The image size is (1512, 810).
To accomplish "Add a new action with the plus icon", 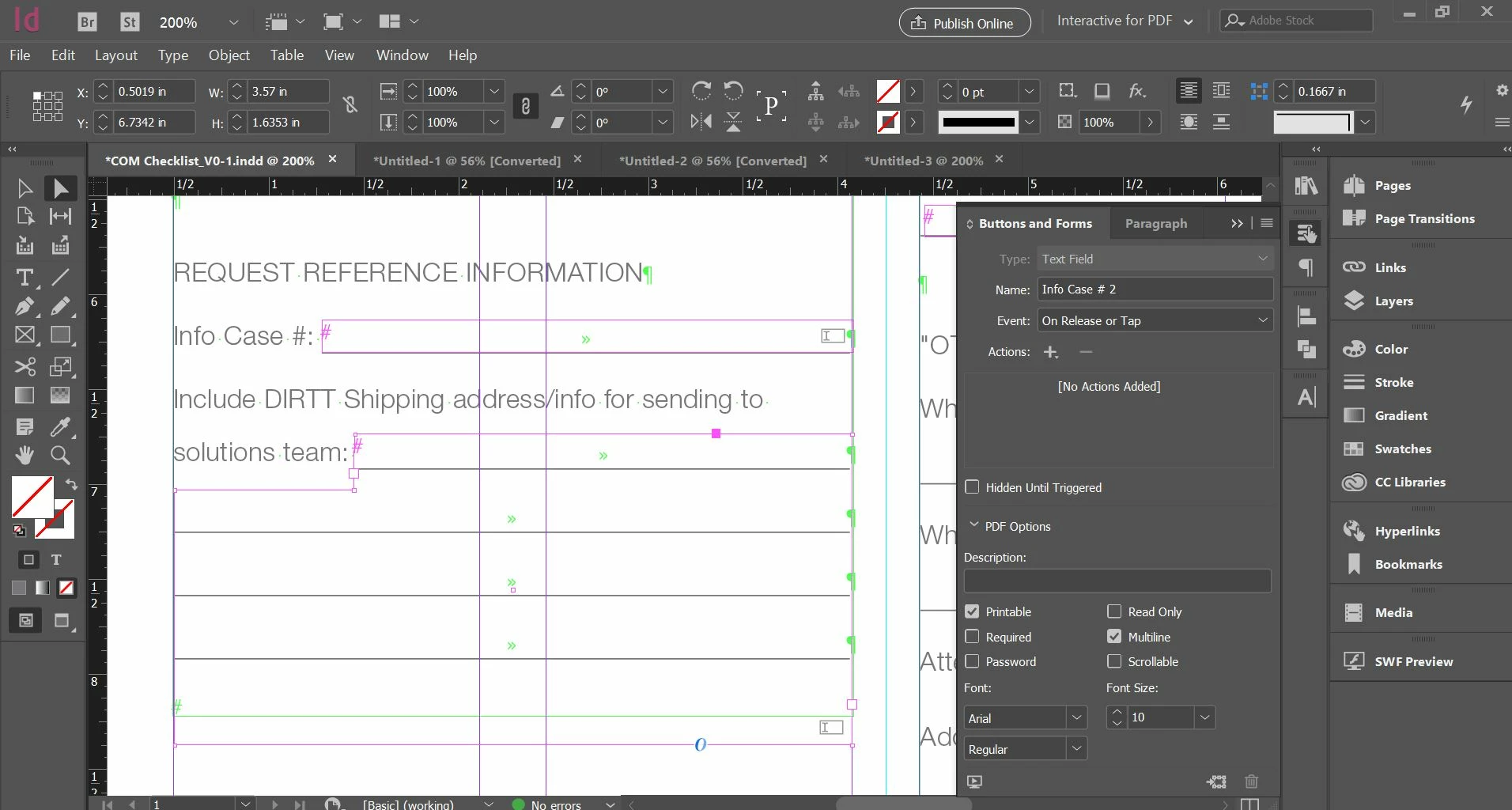I will (1050, 352).
